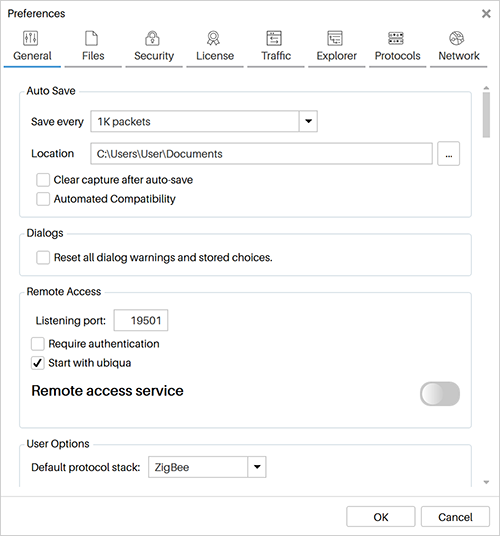Select the Explorer tree icon
This screenshot has width=500, height=536.
point(335,38)
